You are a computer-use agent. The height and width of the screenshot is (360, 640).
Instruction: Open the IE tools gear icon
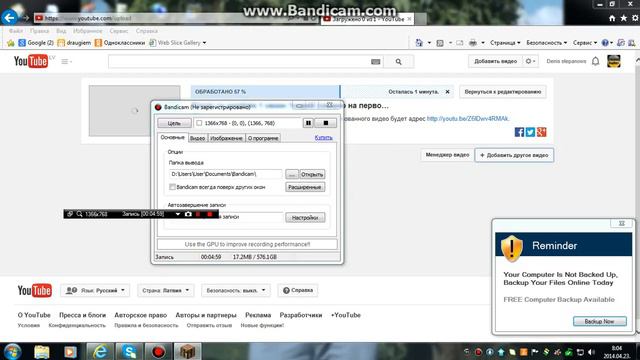pos(635,18)
